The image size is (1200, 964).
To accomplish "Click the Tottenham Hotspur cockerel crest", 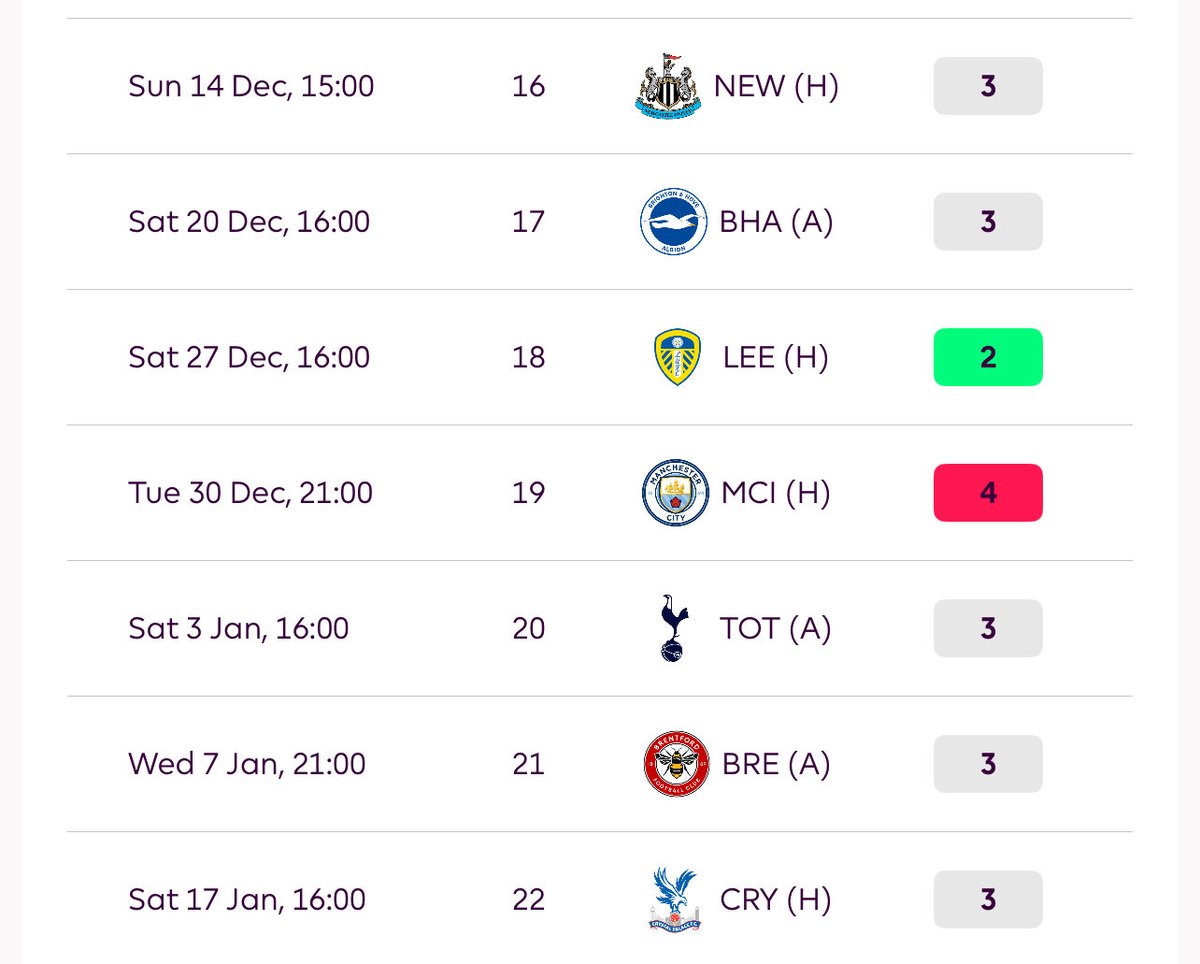I will tap(673, 628).
